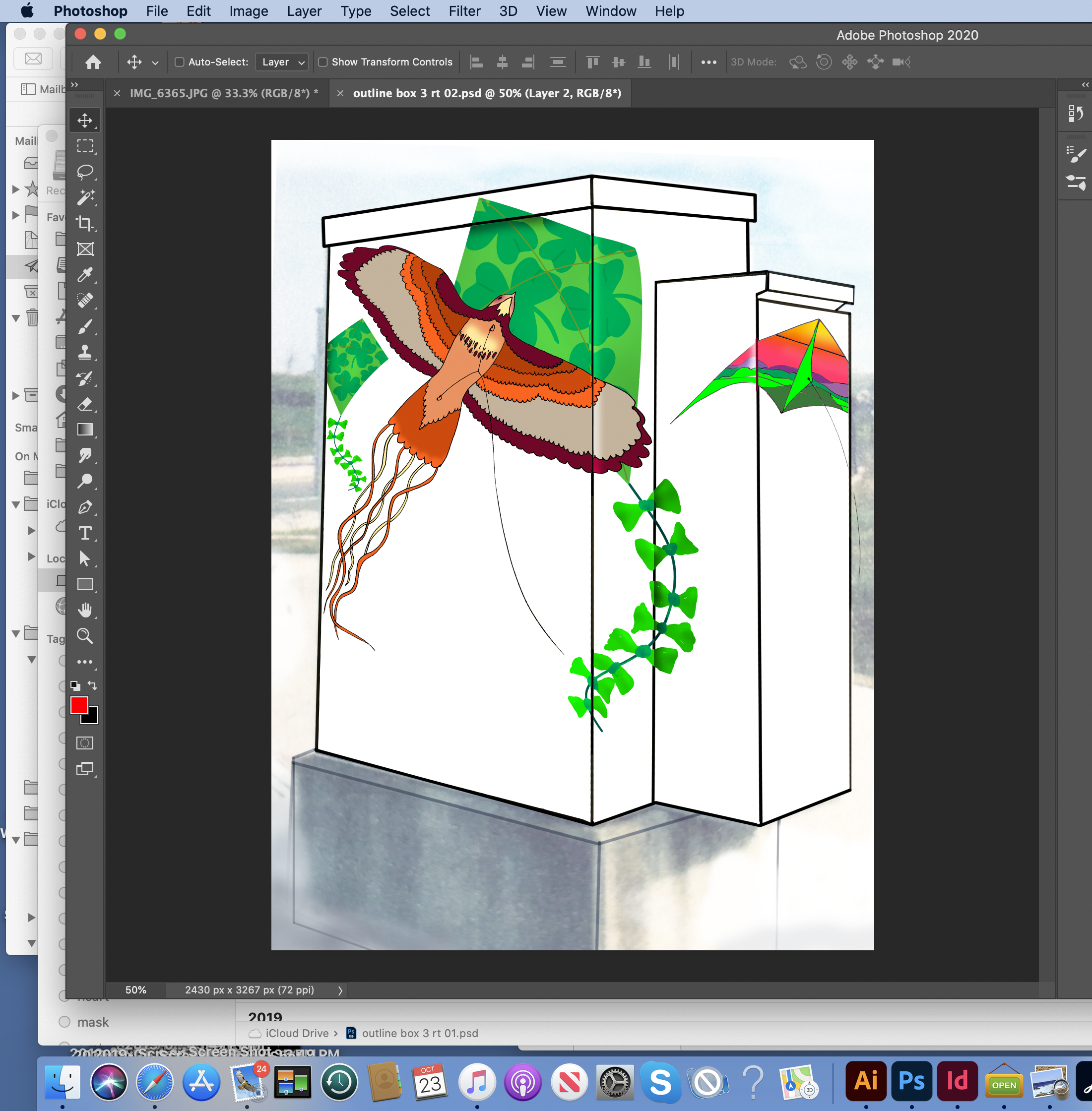Select the Eraser tool
This screenshot has height=1111, width=1092.
85,404
